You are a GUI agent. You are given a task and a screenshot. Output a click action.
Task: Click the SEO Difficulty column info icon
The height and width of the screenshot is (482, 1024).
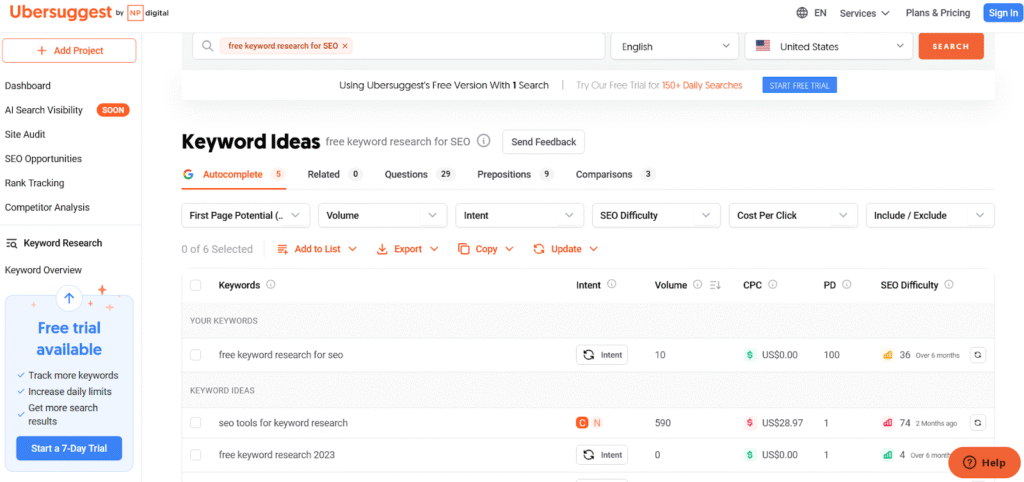[x=949, y=285]
